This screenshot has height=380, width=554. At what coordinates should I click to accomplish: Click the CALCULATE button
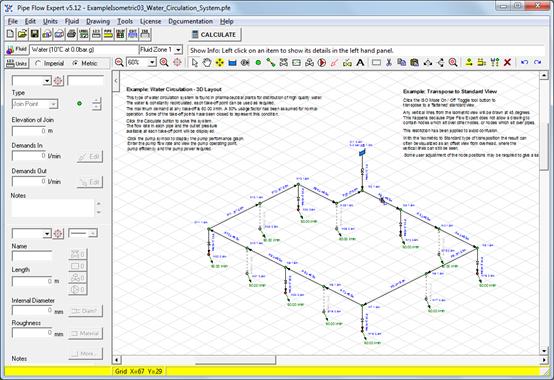point(214,35)
